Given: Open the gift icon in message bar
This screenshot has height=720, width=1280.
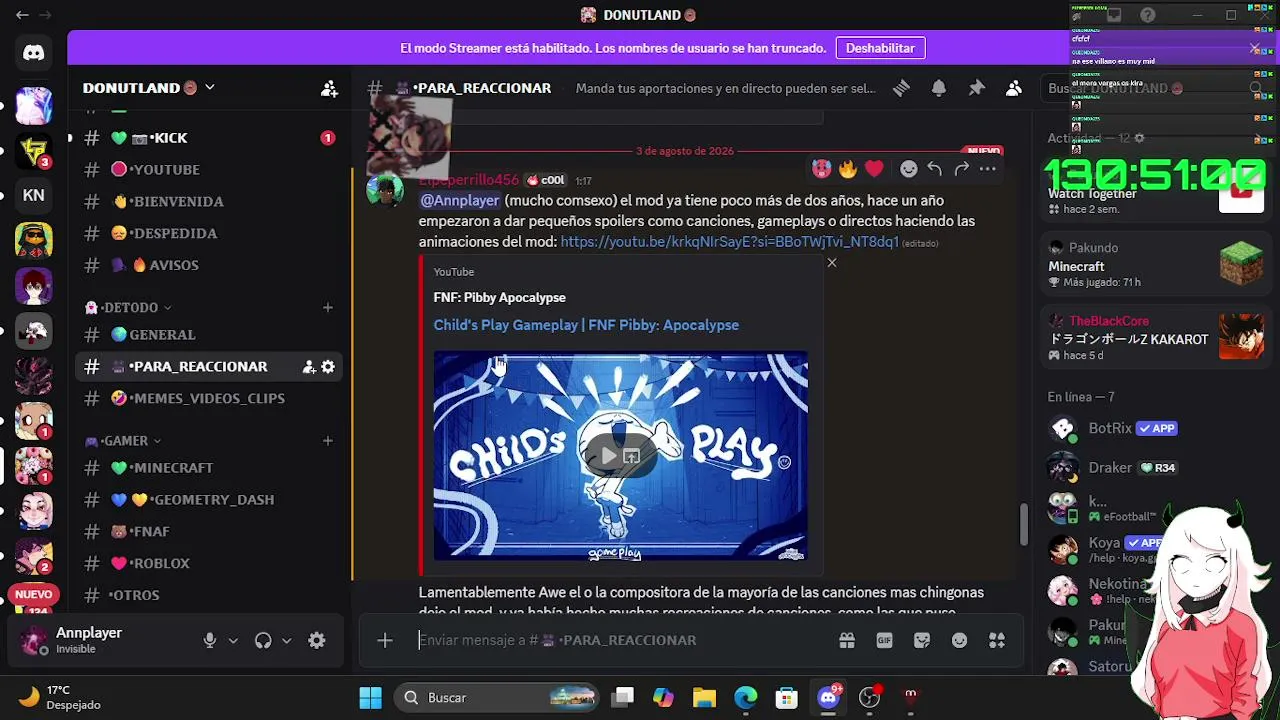Looking at the screenshot, I should [x=847, y=640].
